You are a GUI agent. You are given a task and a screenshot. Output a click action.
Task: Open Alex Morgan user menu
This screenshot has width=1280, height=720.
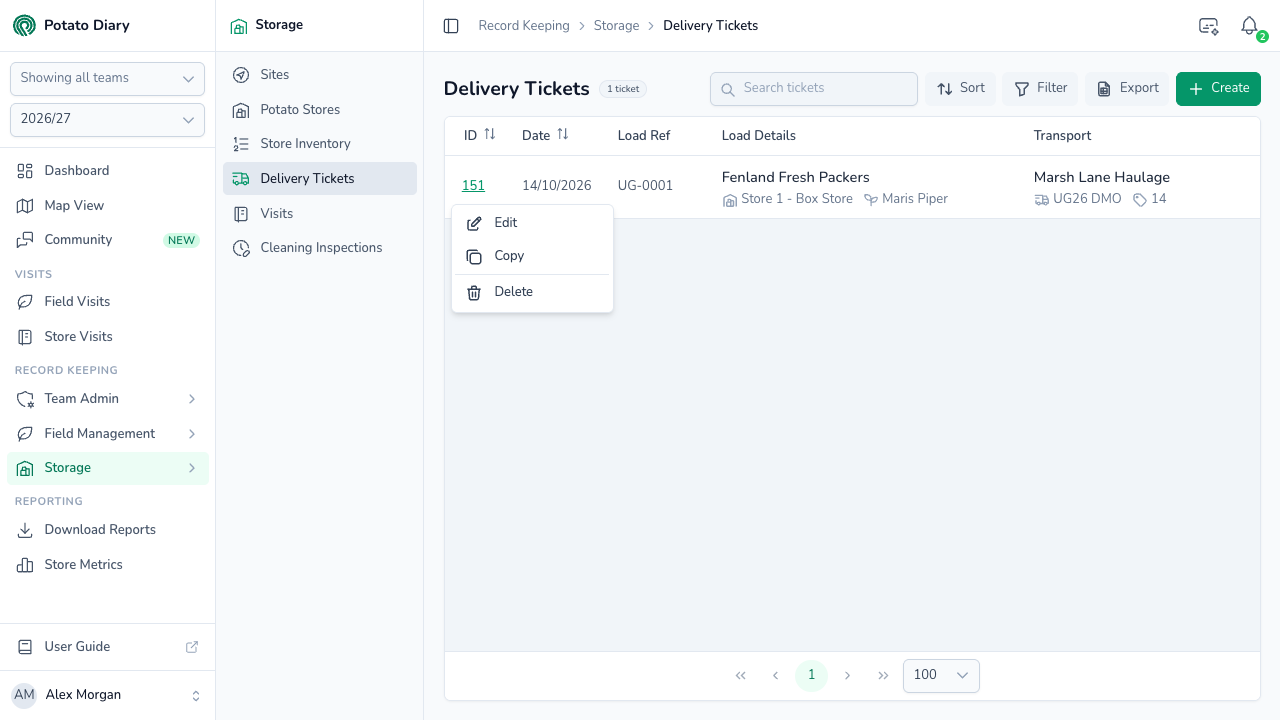[108, 695]
